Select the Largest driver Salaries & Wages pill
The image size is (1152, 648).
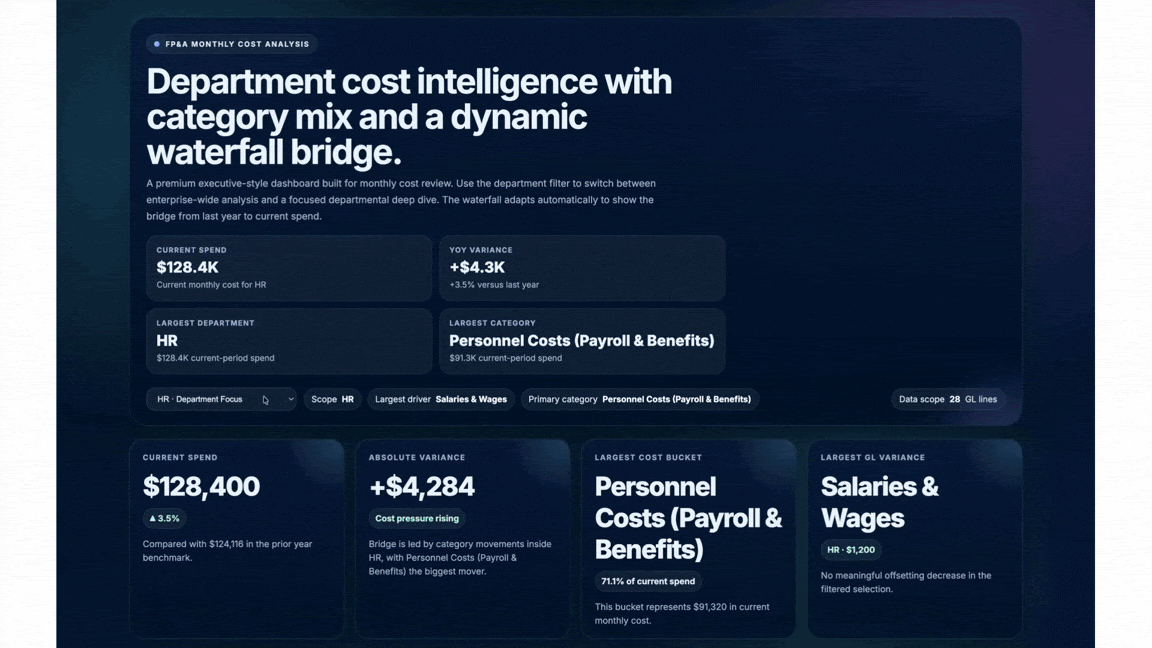440,399
